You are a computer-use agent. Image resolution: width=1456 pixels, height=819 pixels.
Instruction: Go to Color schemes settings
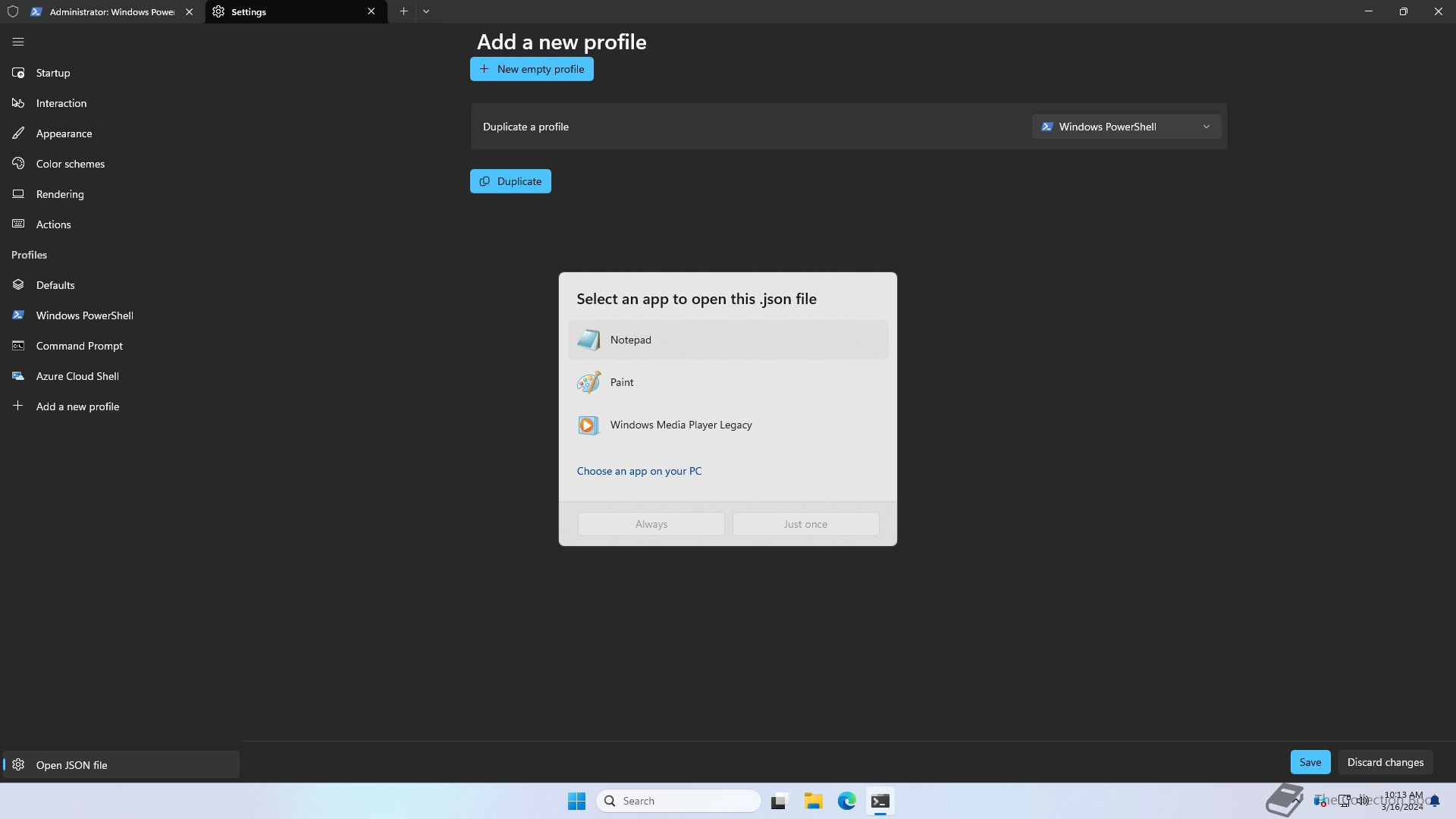tap(121, 164)
